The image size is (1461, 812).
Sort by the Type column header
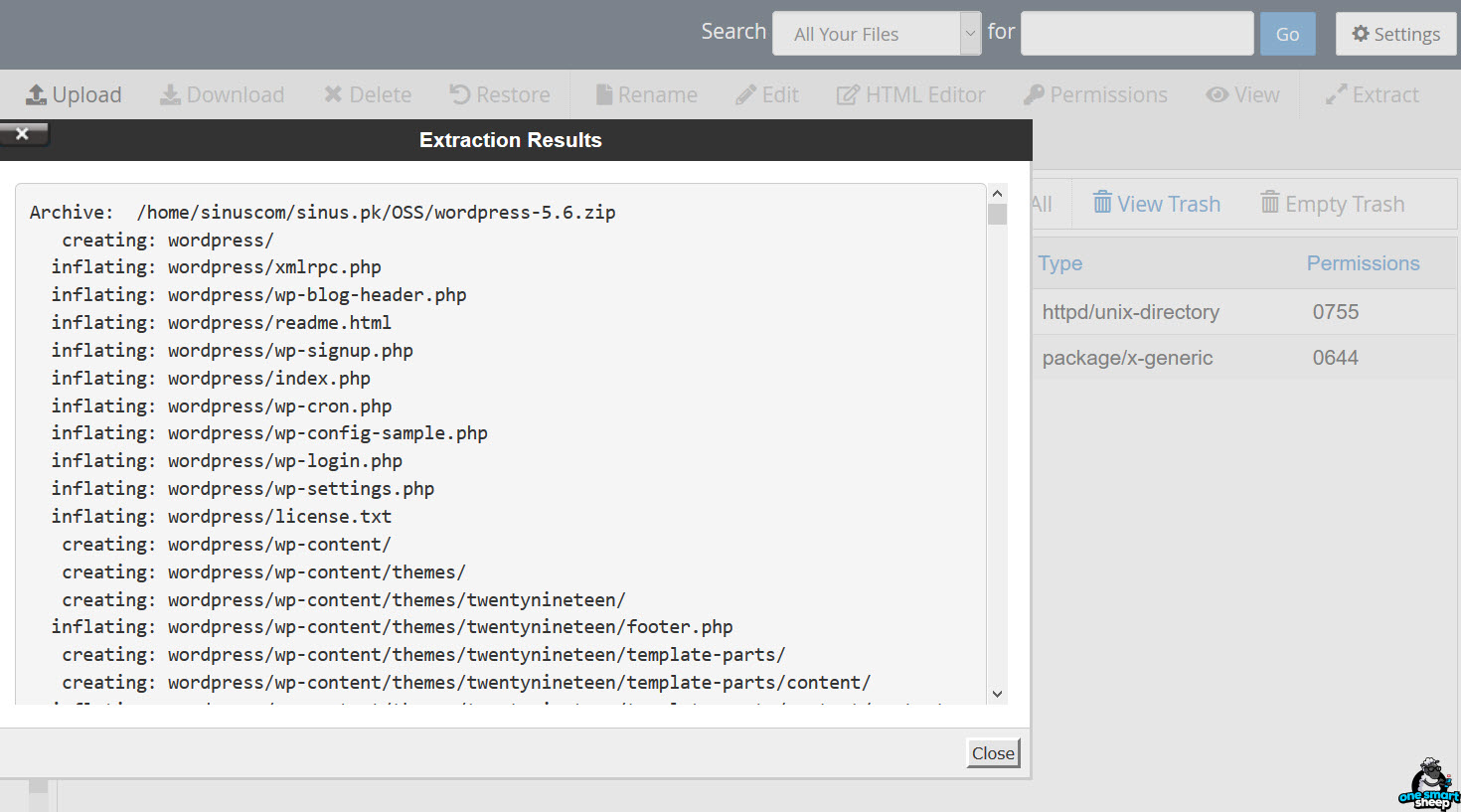click(x=1059, y=263)
